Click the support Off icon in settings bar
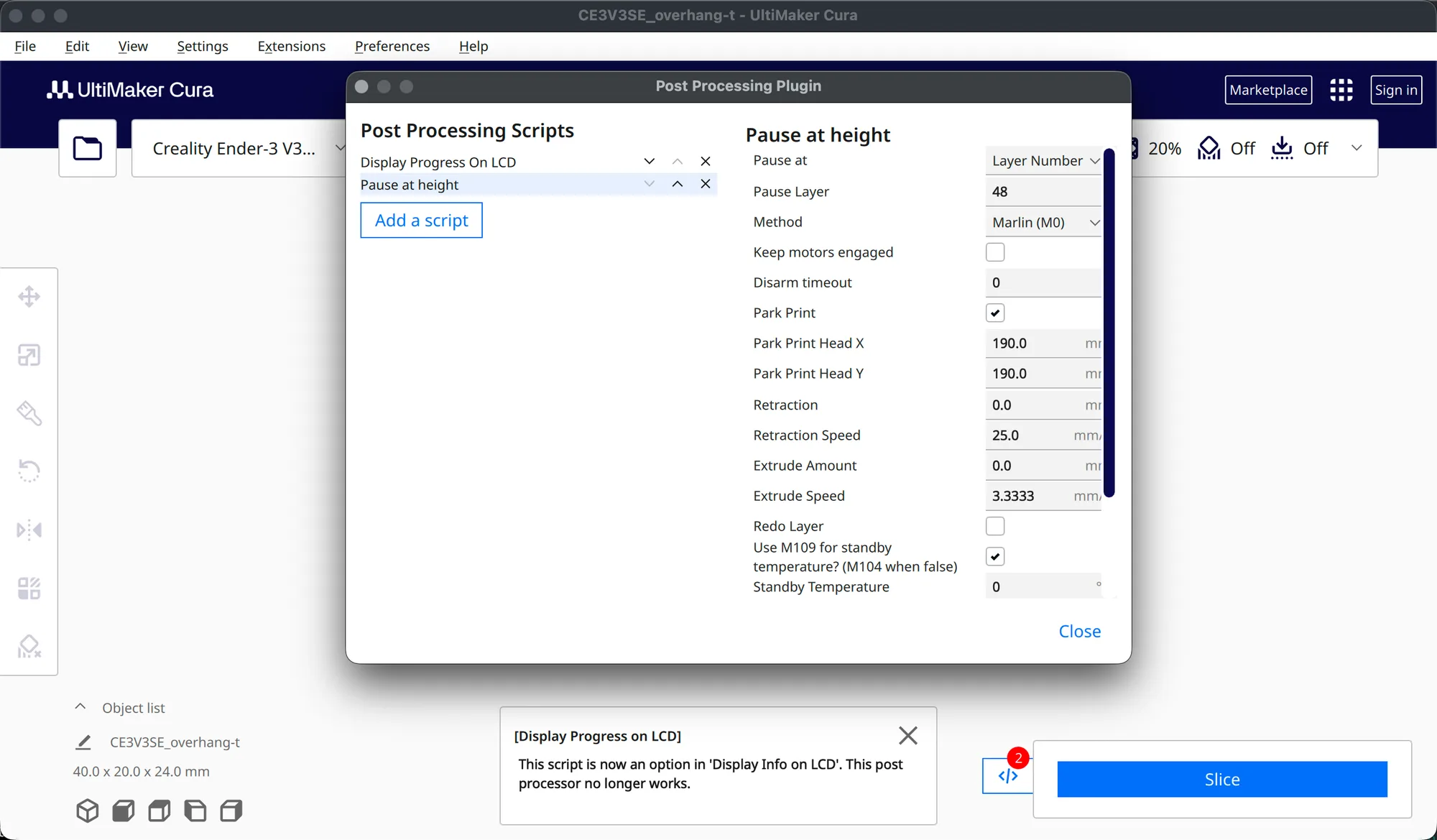 click(x=1209, y=148)
